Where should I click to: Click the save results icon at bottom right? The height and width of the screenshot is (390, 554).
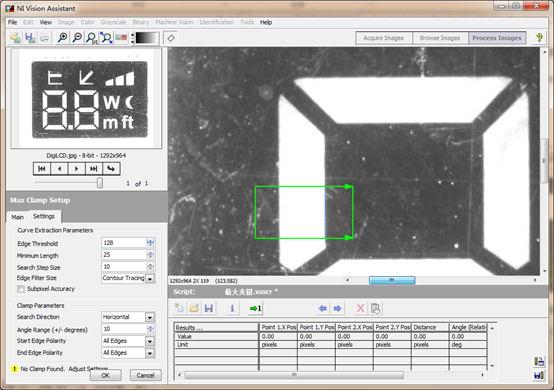point(539,375)
